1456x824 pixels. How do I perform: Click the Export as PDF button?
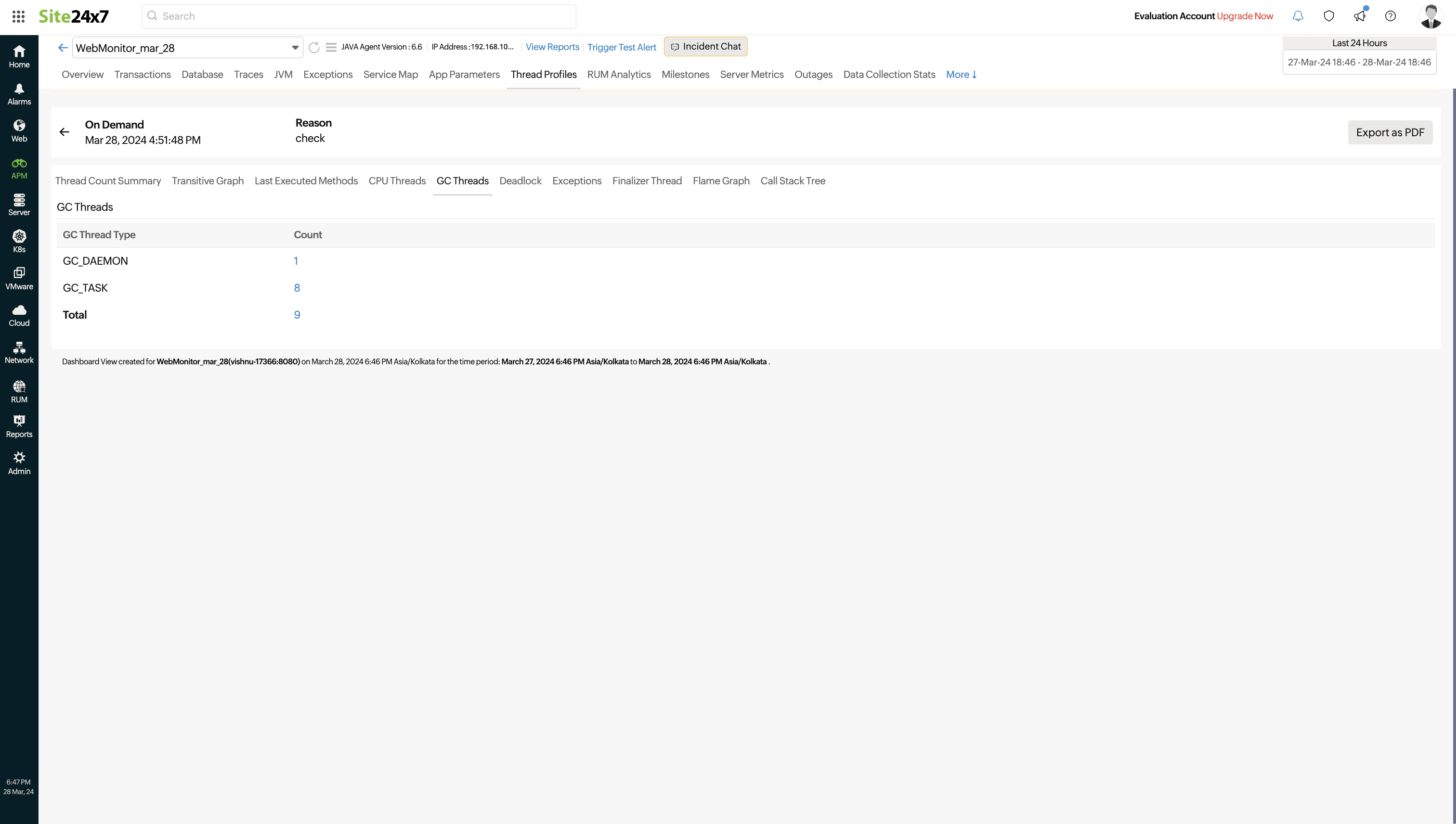click(x=1390, y=132)
